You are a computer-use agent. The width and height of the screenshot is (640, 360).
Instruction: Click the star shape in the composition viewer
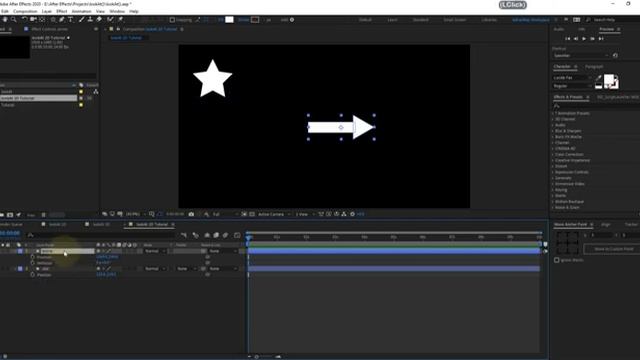(213, 79)
